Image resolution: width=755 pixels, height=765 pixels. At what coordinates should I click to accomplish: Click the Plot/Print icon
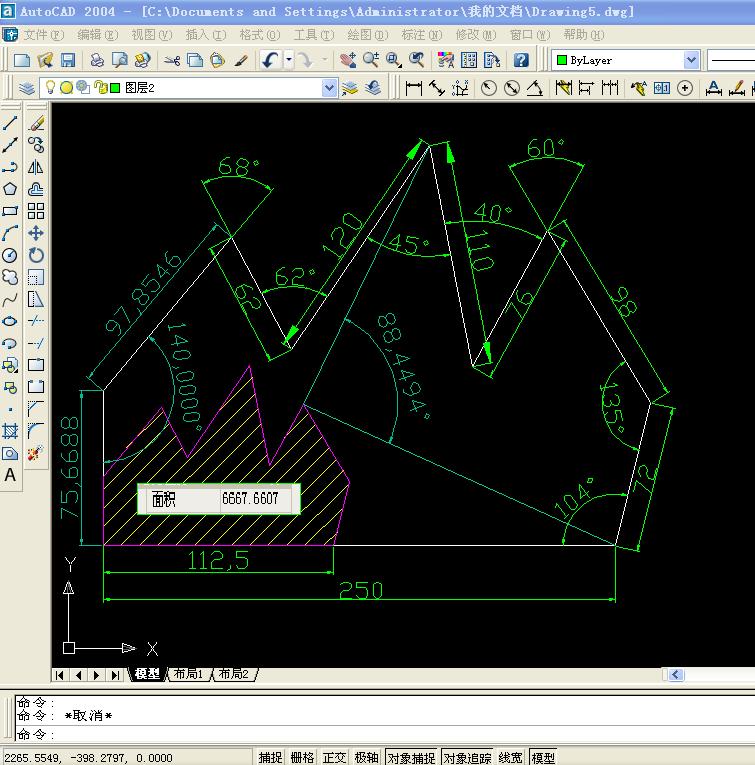pyautogui.click(x=97, y=60)
